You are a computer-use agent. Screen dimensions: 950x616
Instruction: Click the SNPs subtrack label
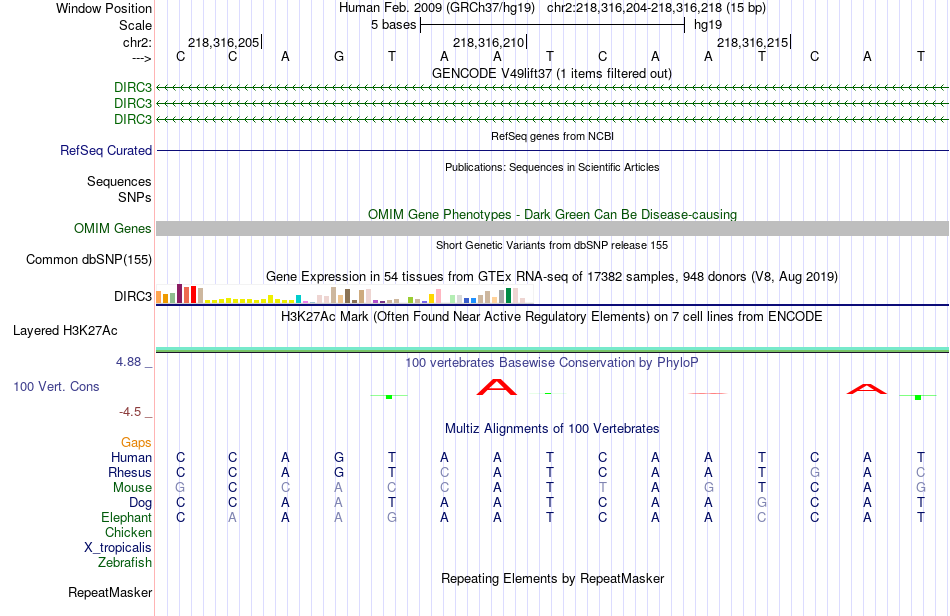point(135,197)
